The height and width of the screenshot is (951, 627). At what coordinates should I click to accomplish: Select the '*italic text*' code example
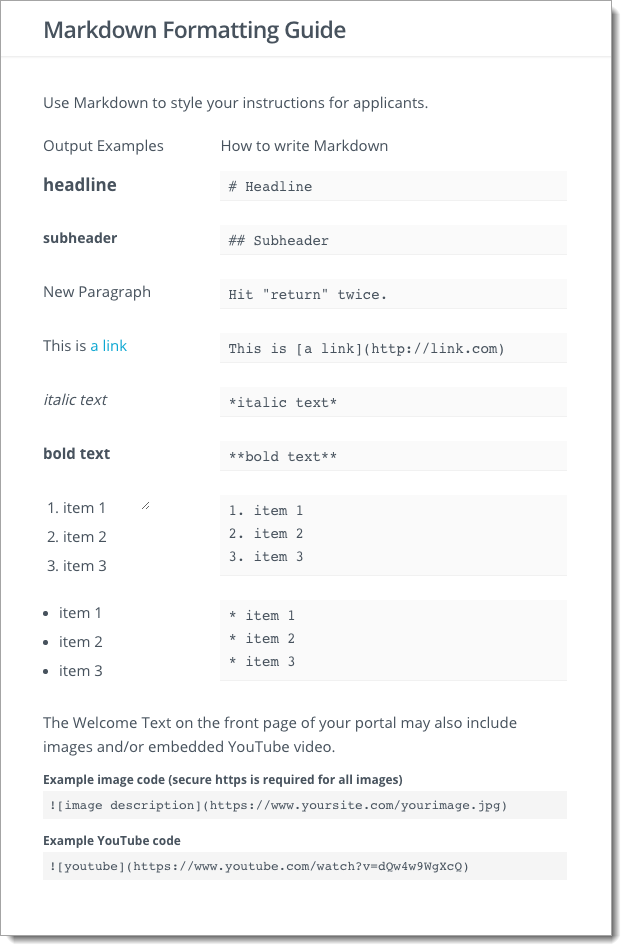(393, 402)
